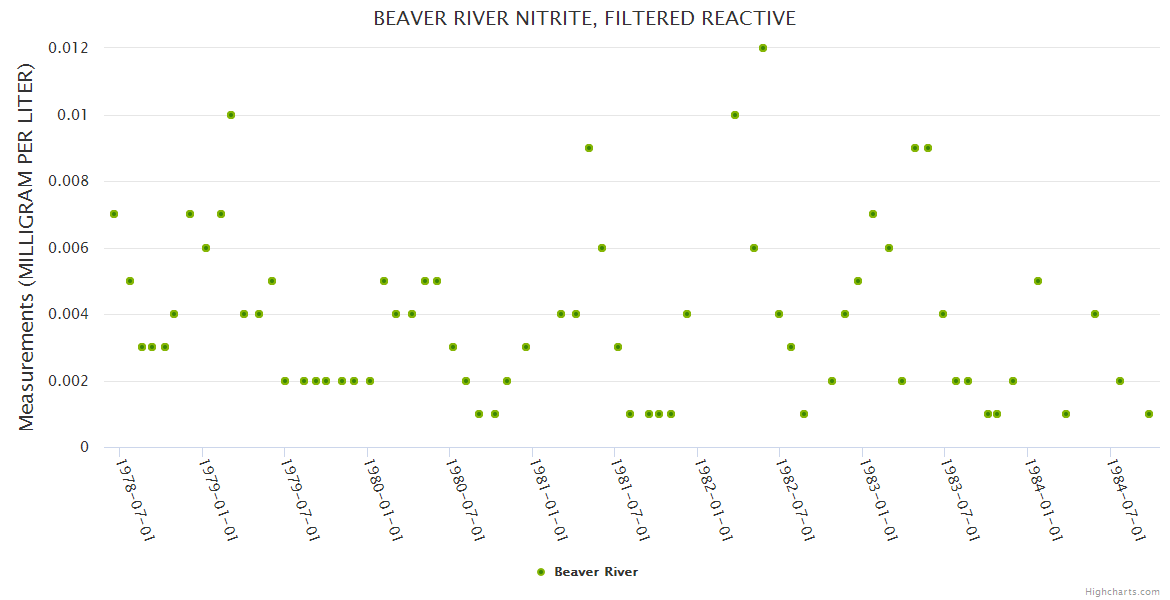
Task: Click the 1980-01-01 x-axis date label
Action: (384, 500)
